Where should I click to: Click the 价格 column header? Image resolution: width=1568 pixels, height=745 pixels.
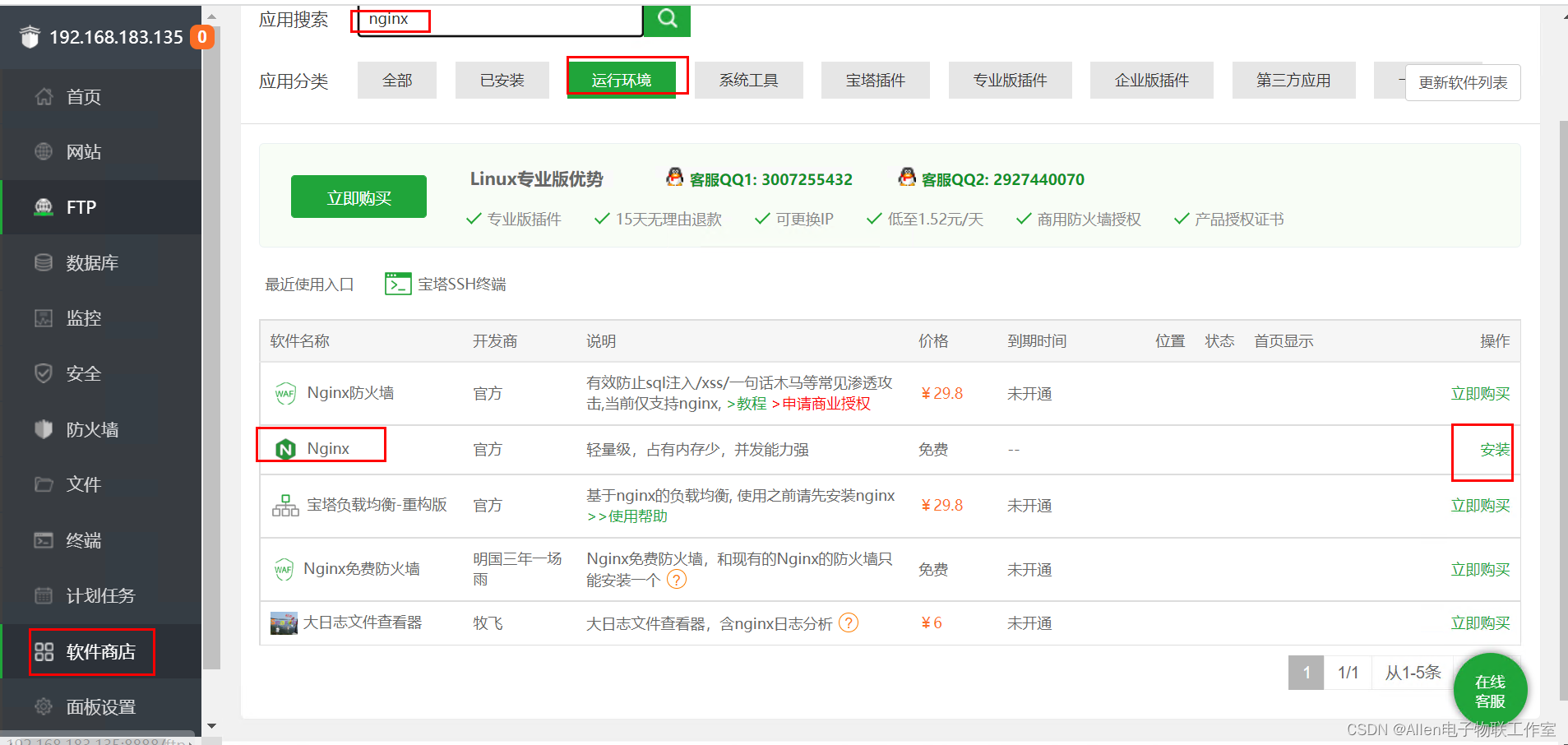pos(933,341)
